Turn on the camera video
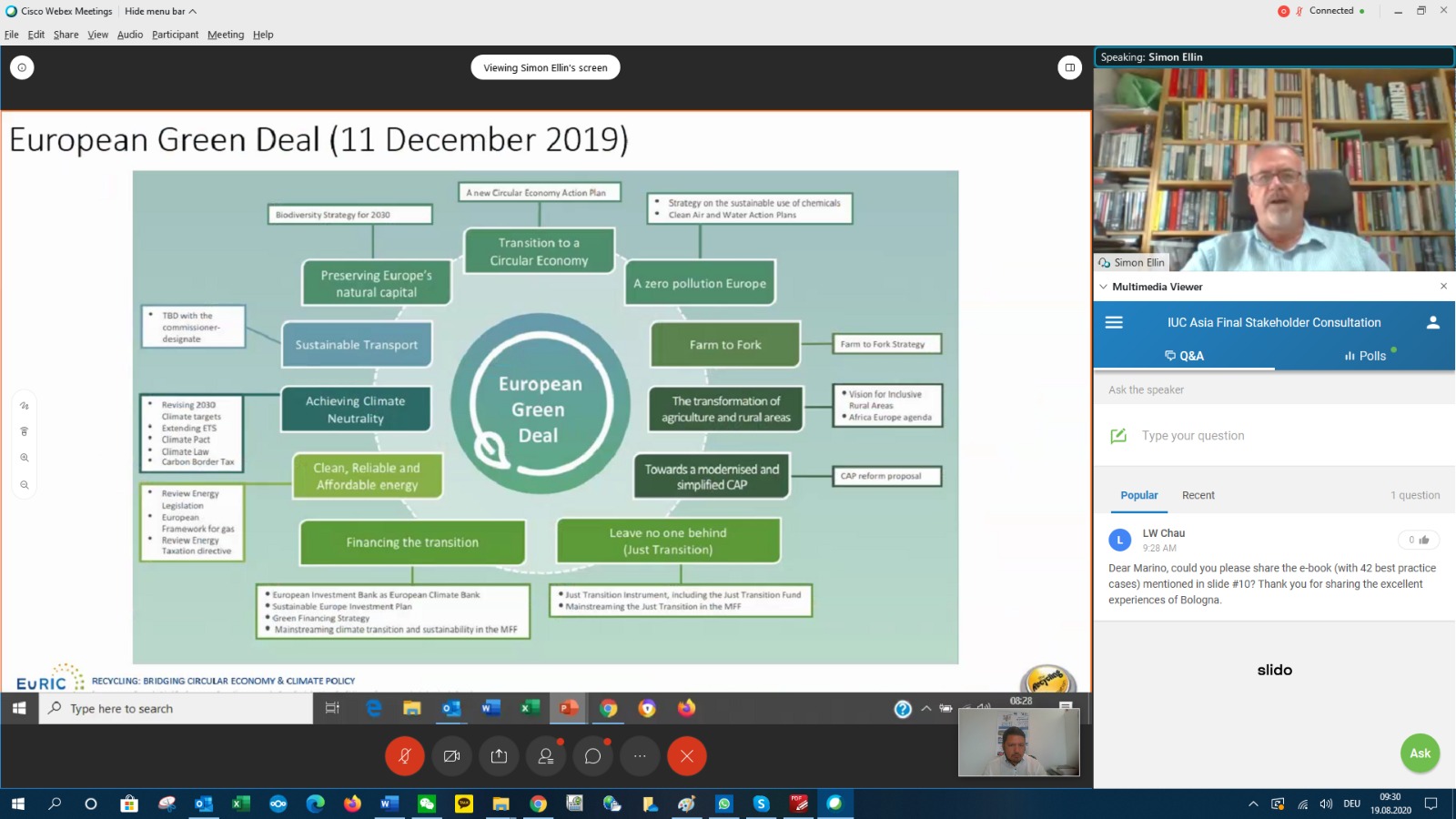Image resolution: width=1456 pixels, height=819 pixels. tap(451, 756)
